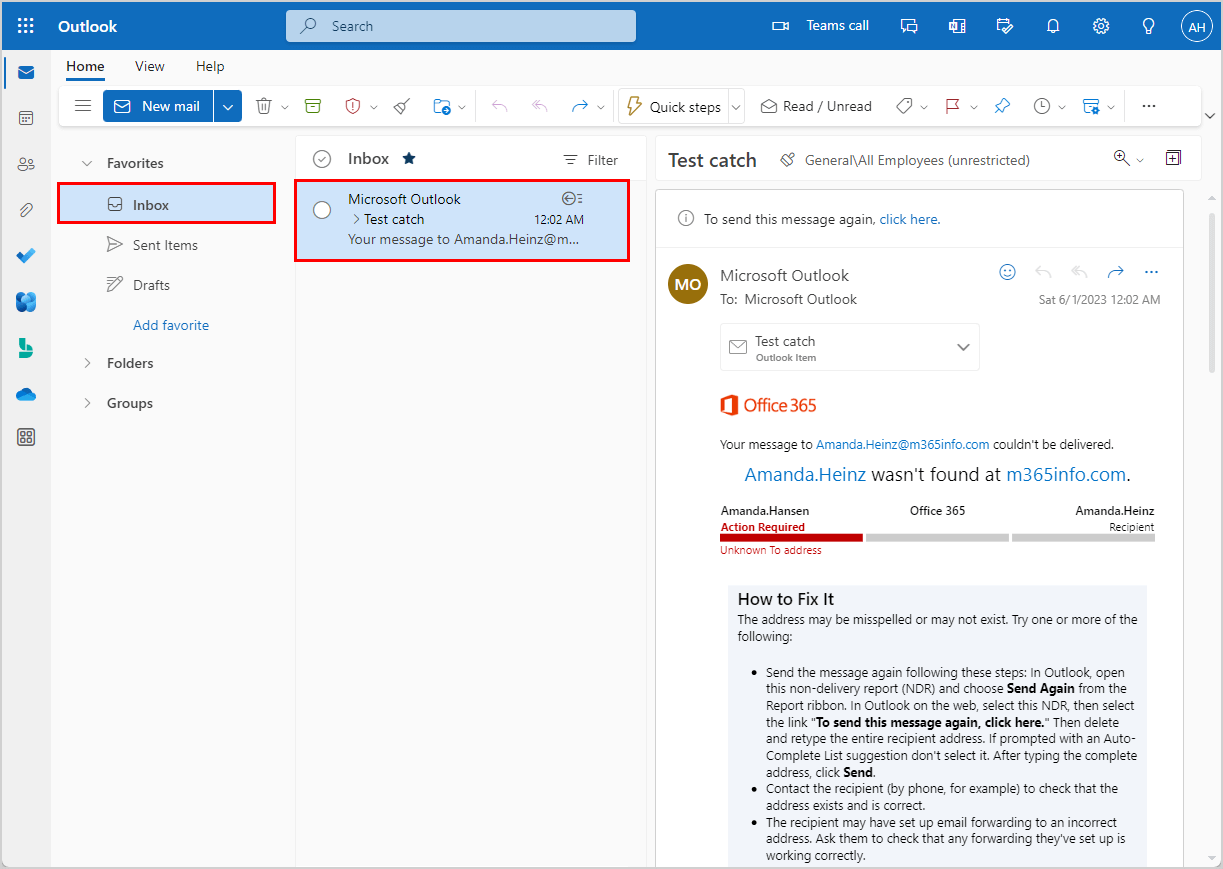Click the 'click here' resend link

(909, 219)
